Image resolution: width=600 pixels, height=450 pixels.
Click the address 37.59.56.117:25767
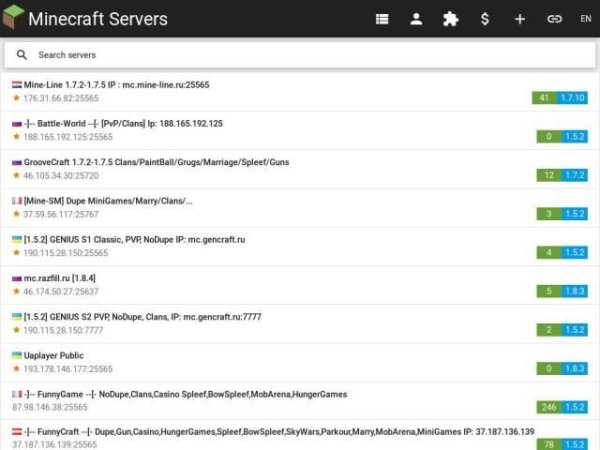click(61, 214)
